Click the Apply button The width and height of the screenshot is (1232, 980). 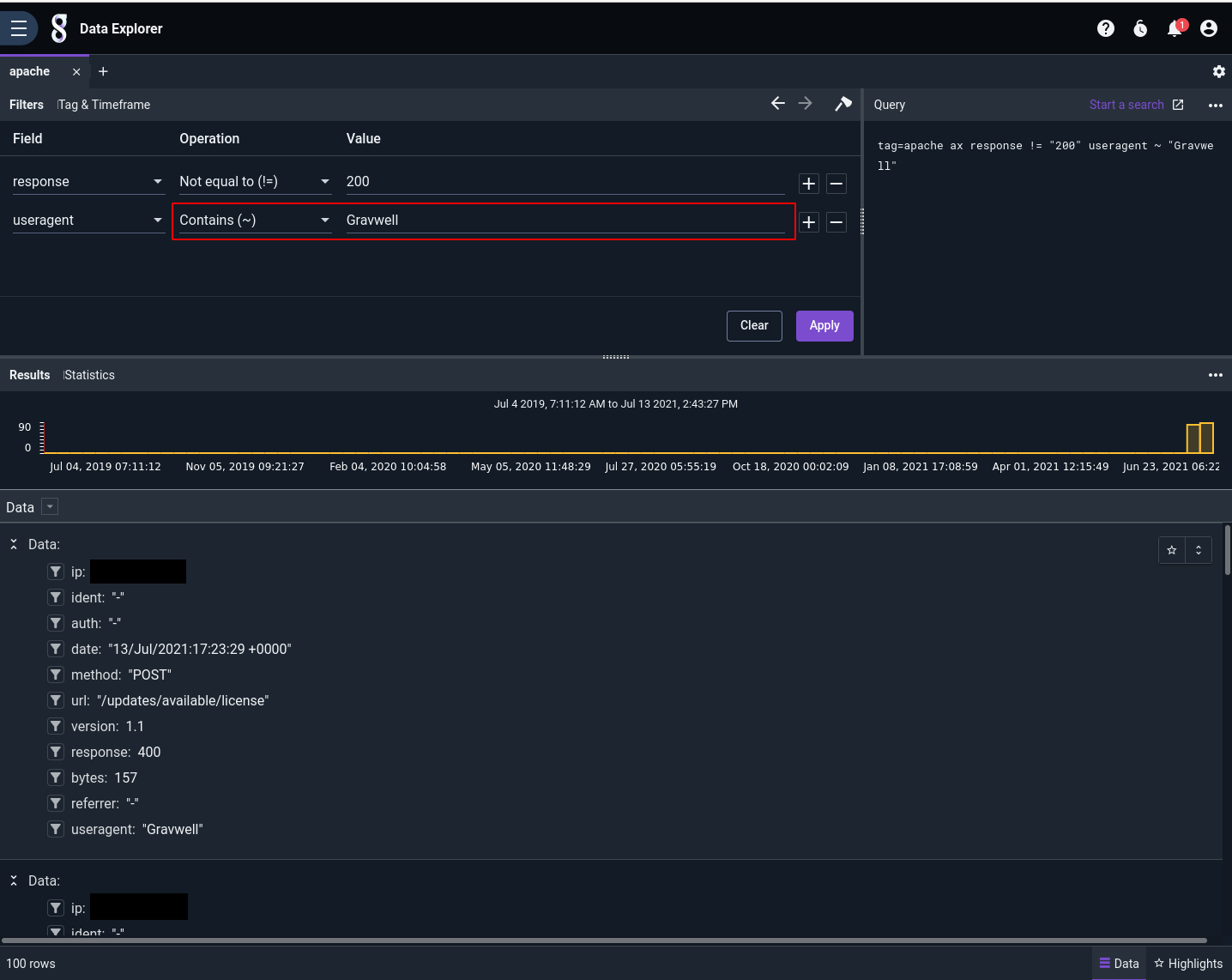tap(824, 326)
